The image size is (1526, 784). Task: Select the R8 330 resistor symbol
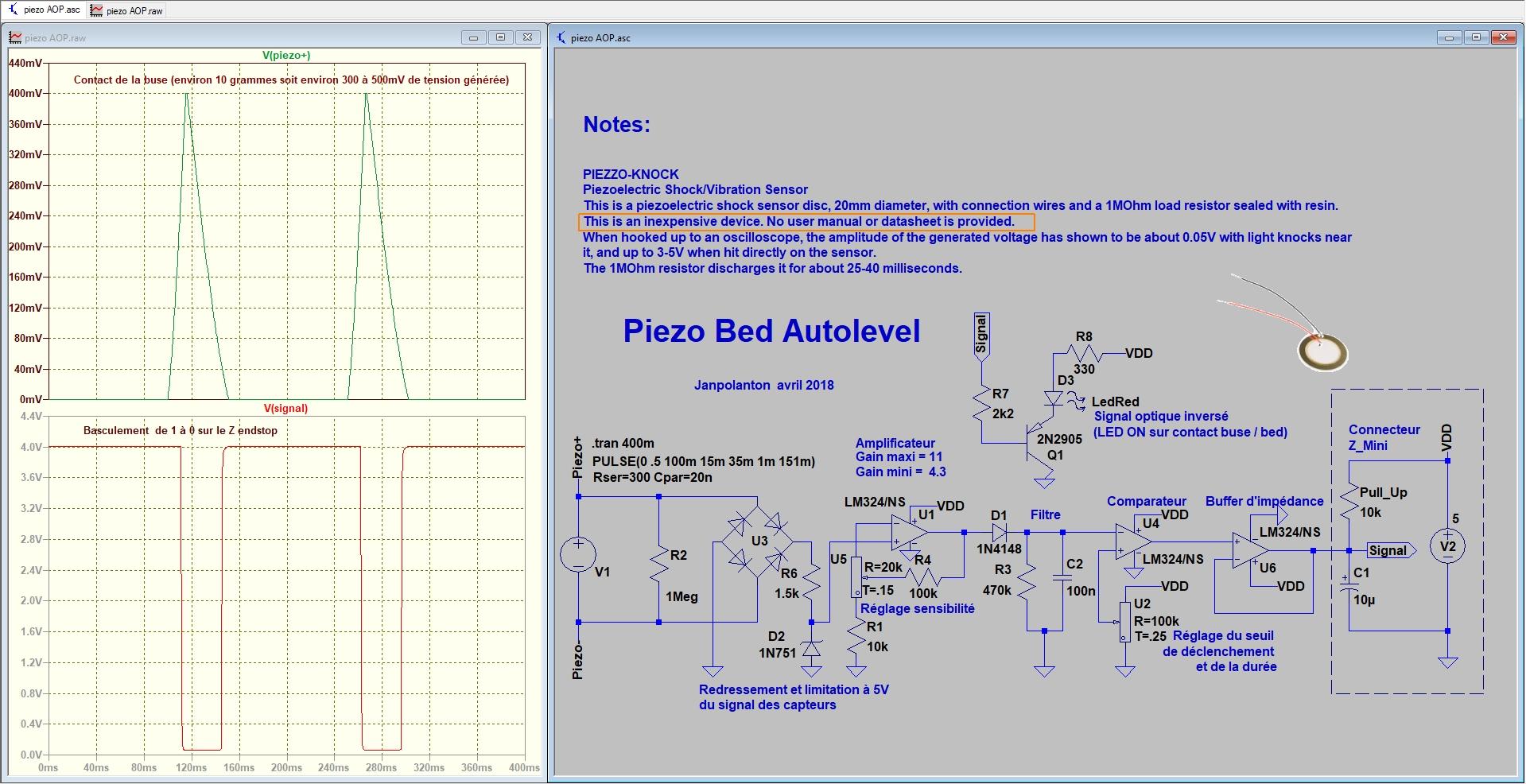point(1084,353)
